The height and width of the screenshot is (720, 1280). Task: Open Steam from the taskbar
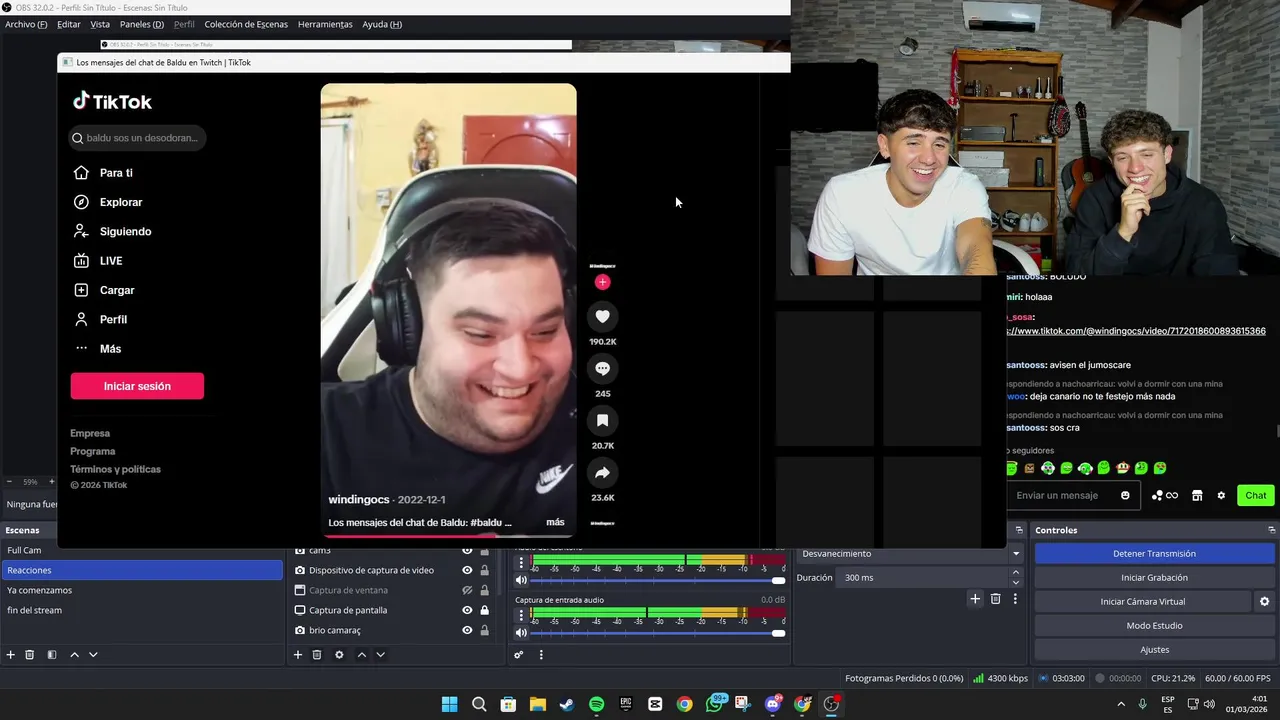pos(567,704)
